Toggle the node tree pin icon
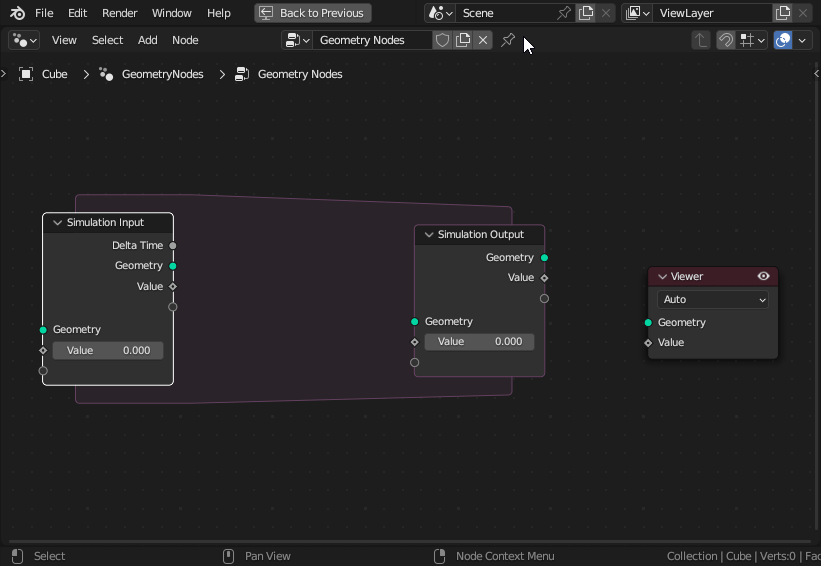Image resolution: width=821 pixels, height=566 pixels. 508,40
